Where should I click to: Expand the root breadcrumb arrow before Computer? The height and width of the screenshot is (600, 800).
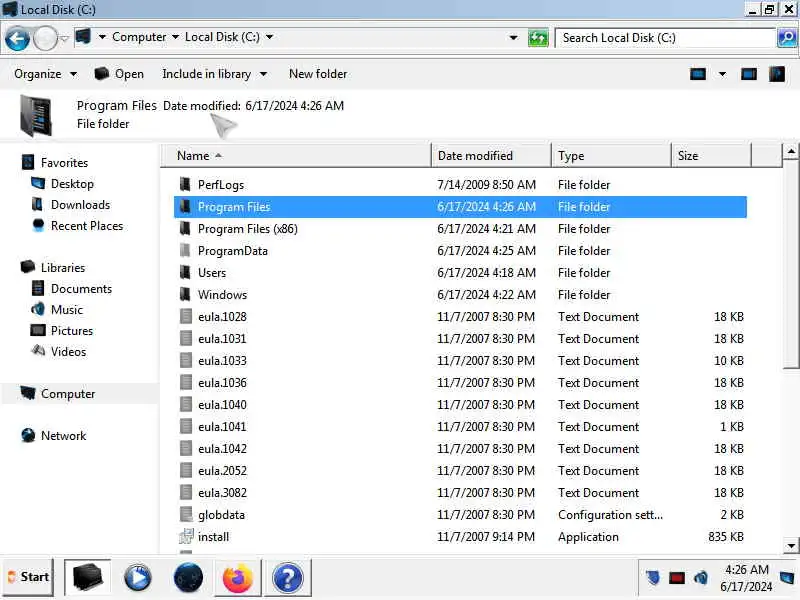pyautogui.click(x=102, y=37)
